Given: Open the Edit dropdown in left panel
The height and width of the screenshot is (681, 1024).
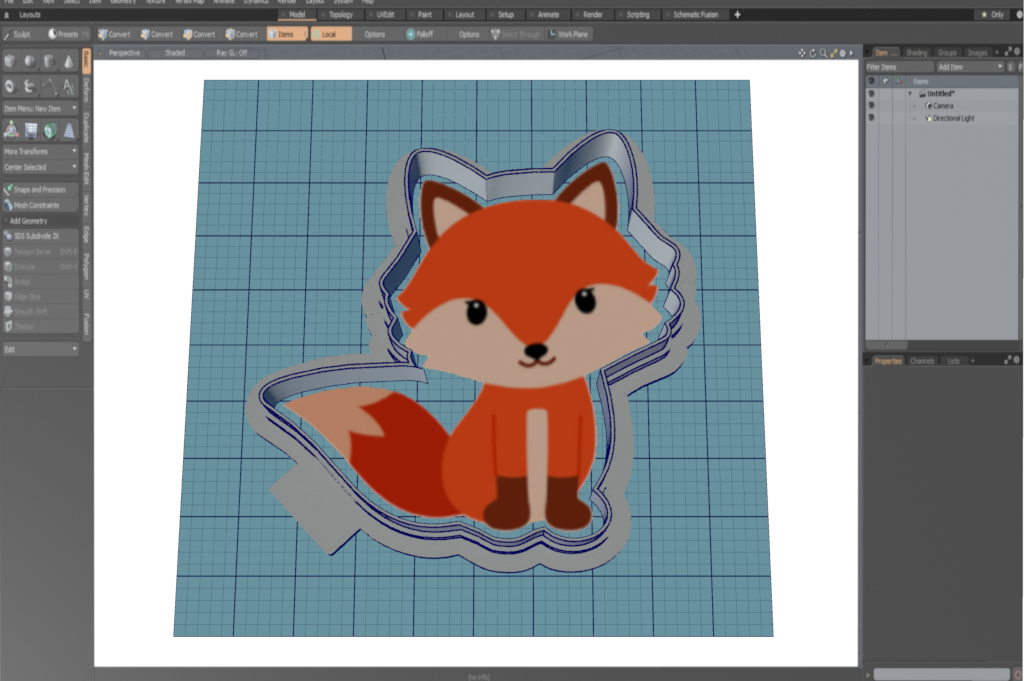Looking at the screenshot, I should pyautogui.click(x=40, y=349).
